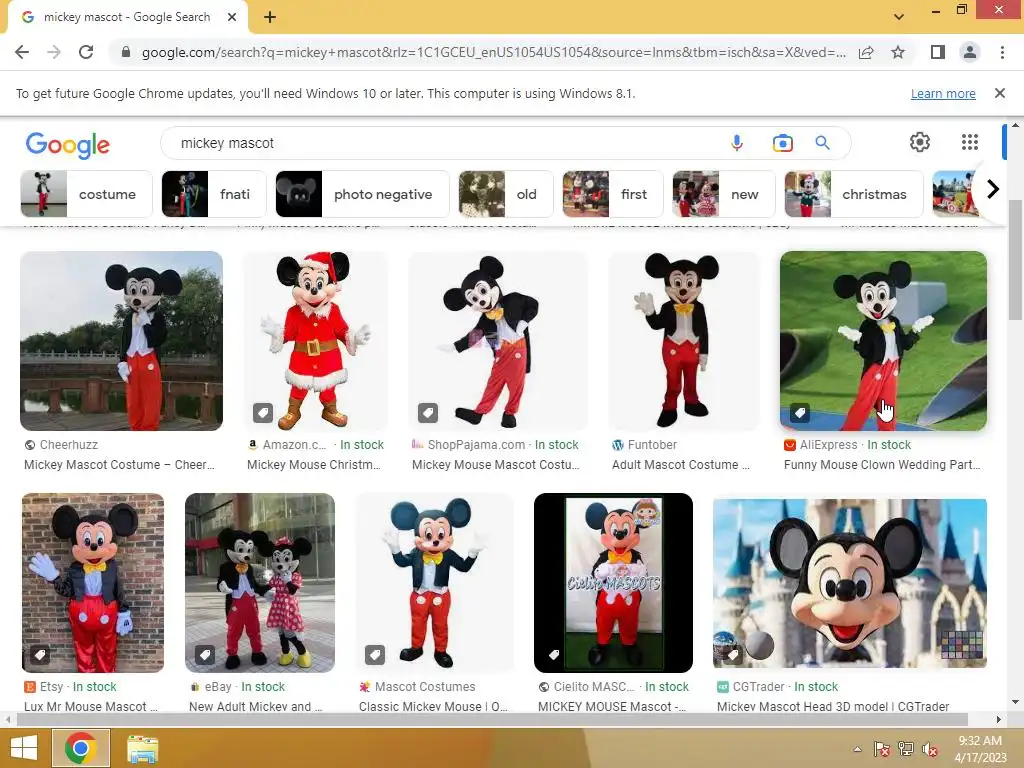The width and height of the screenshot is (1024, 768).
Task: Open the AliExpress Funny Mouse image
Action: pos(883,341)
